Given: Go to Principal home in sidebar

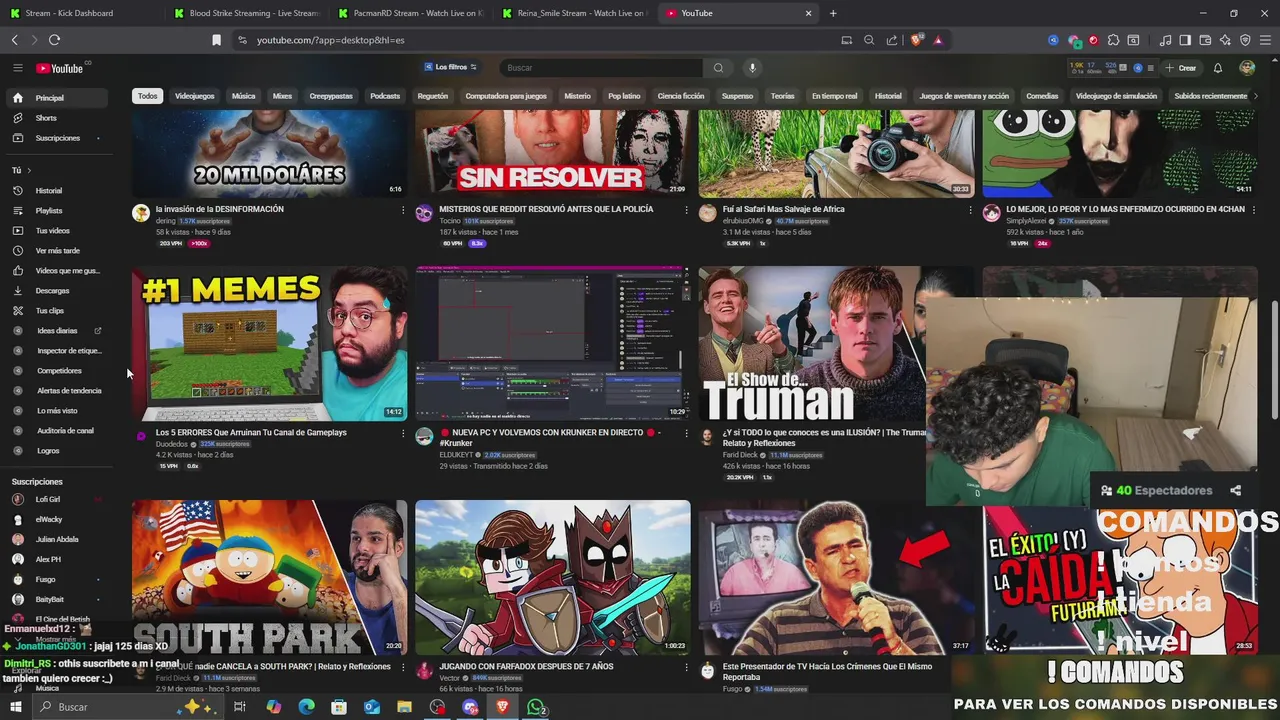Looking at the screenshot, I should (58, 98).
